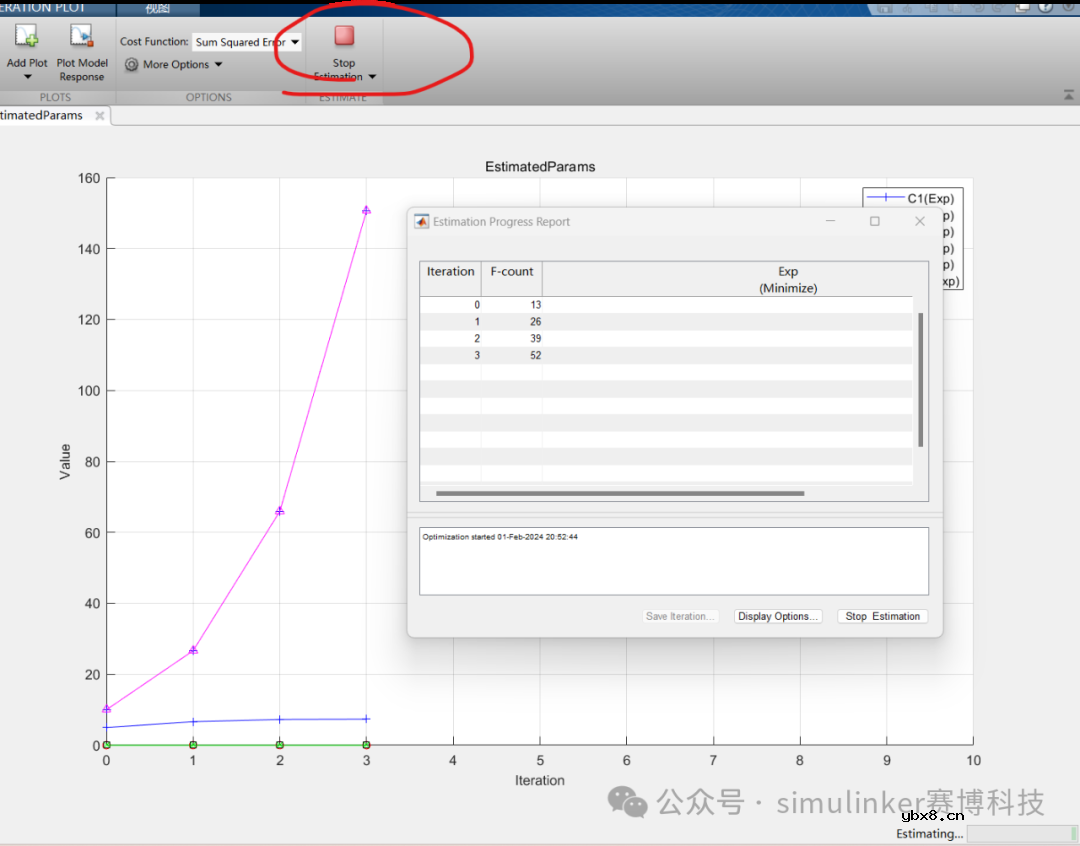Collapse the ribbon with the minimize arrow
1080x846 pixels.
pos(1068,94)
